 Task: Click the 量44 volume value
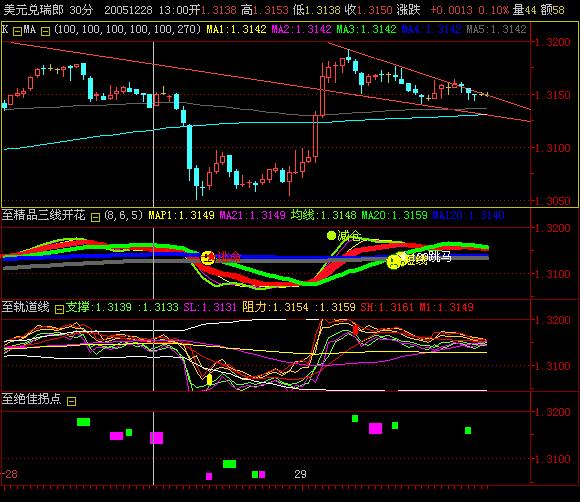(524, 10)
